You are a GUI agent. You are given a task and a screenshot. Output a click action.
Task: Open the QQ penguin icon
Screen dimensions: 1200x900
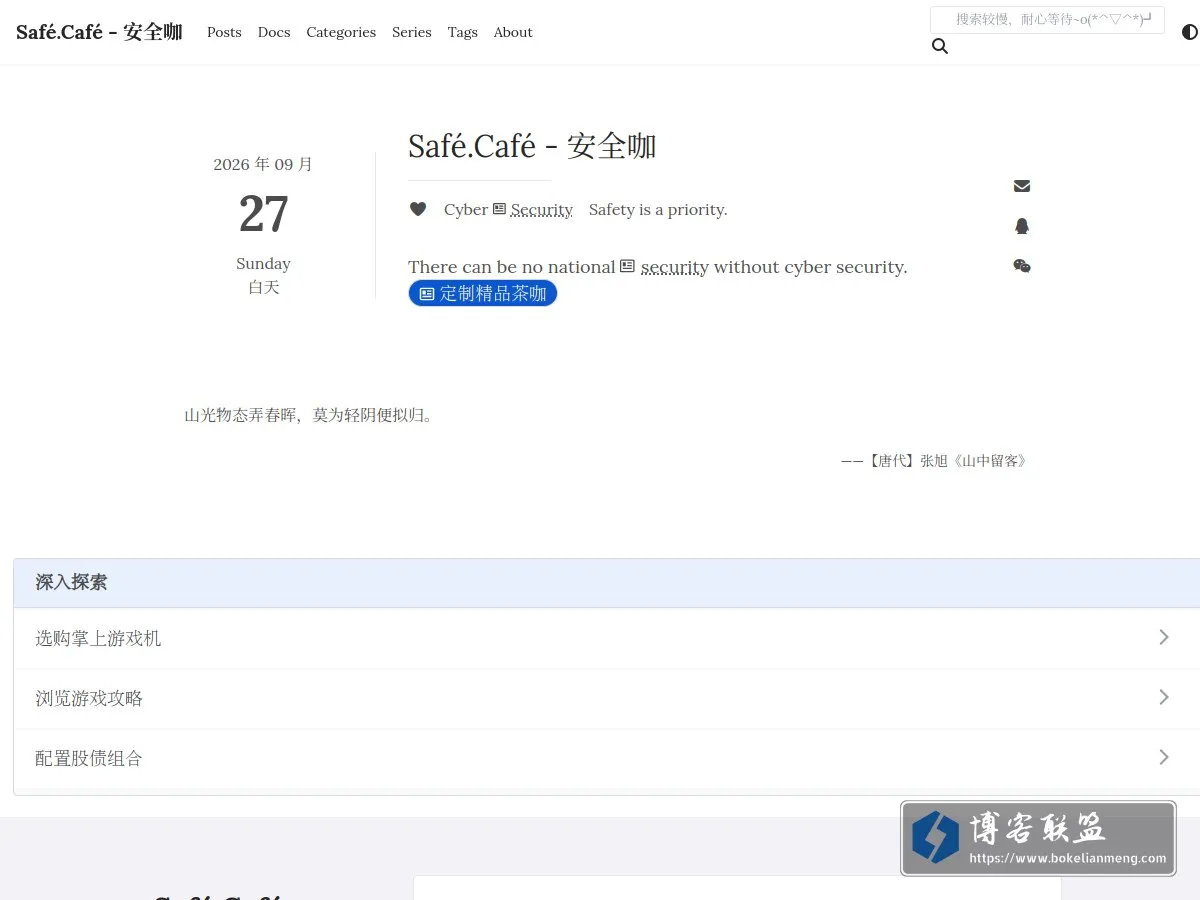coord(1022,226)
